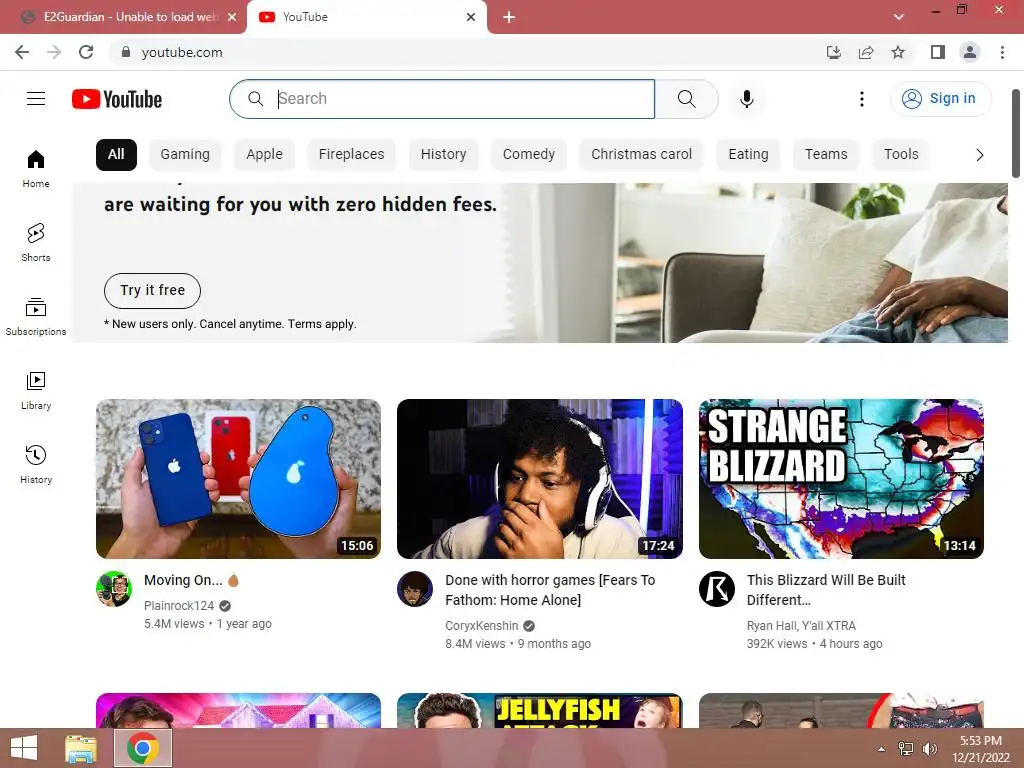Select the Fireplaces filter chip
The width and height of the screenshot is (1024, 768).
[351, 155]
